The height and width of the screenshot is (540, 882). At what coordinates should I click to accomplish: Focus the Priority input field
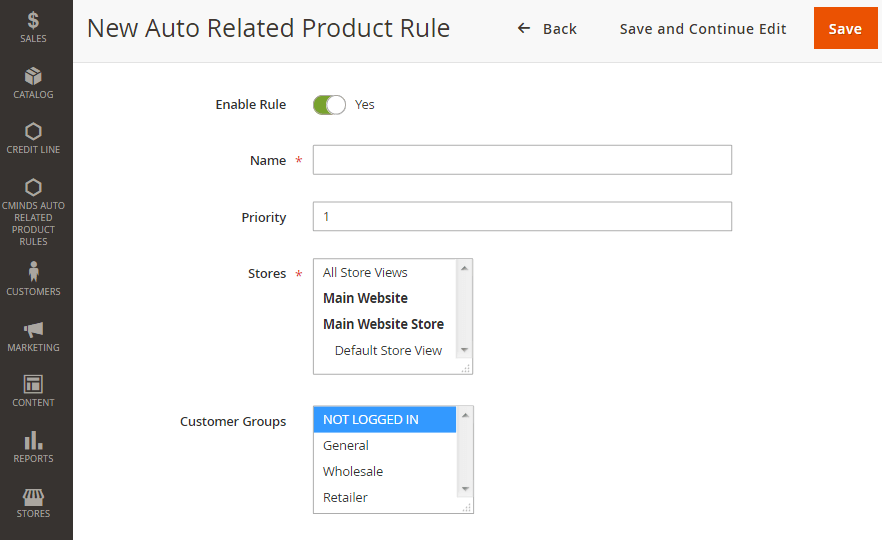[x=522, y=217]
